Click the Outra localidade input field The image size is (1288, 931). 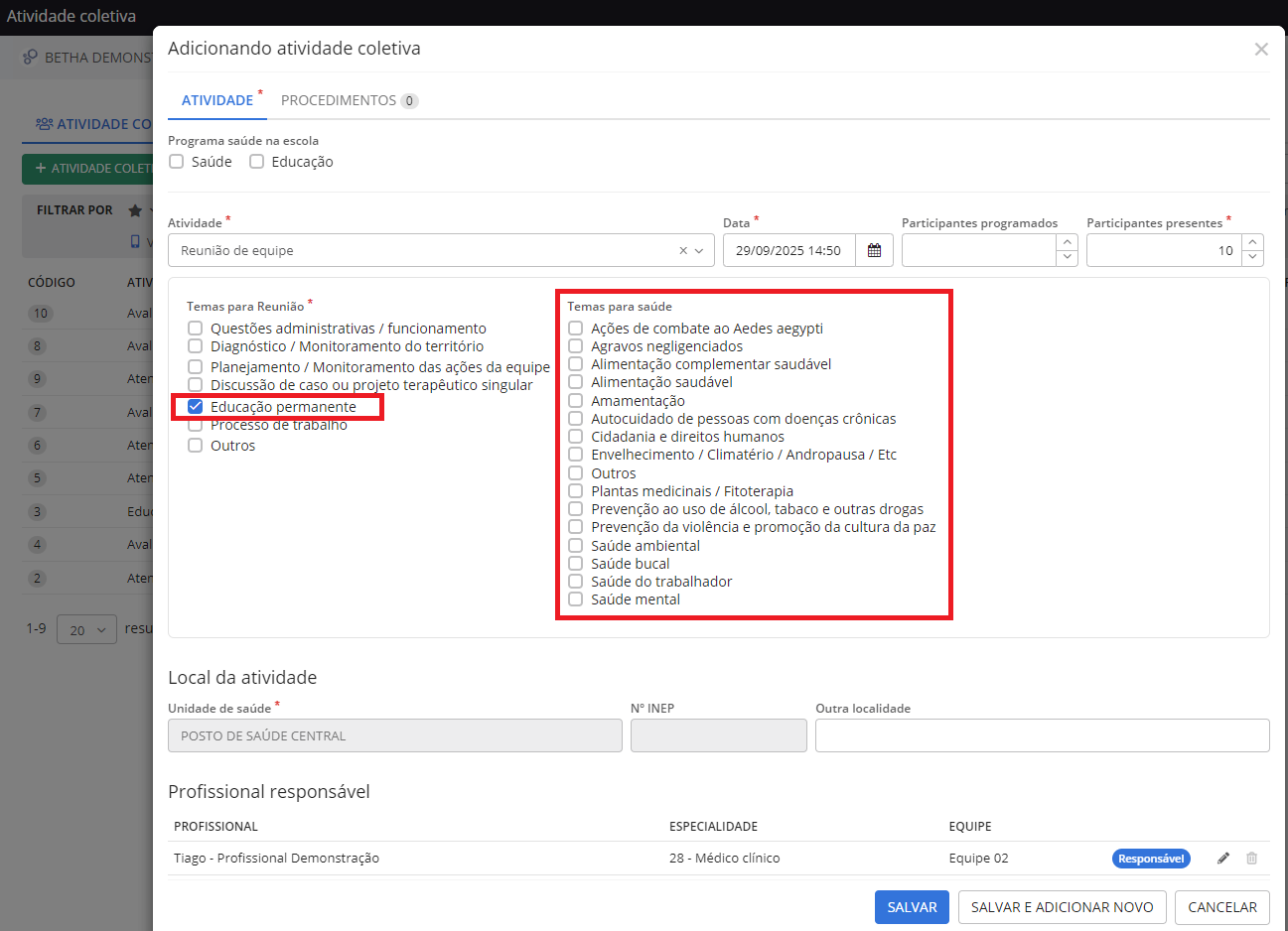pos(1042,735)
